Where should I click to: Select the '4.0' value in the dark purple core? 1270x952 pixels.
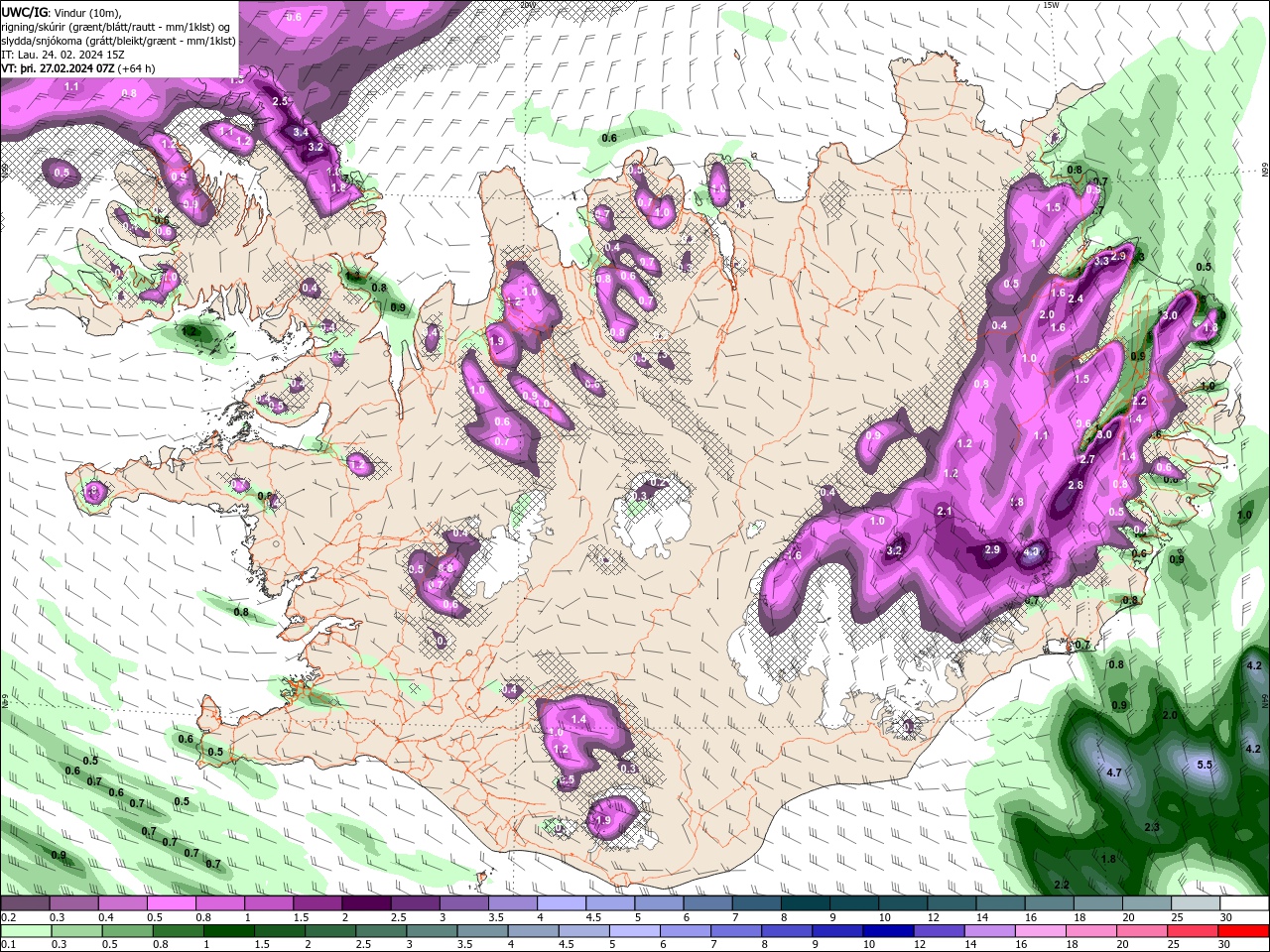click(x=1031, y=552)
